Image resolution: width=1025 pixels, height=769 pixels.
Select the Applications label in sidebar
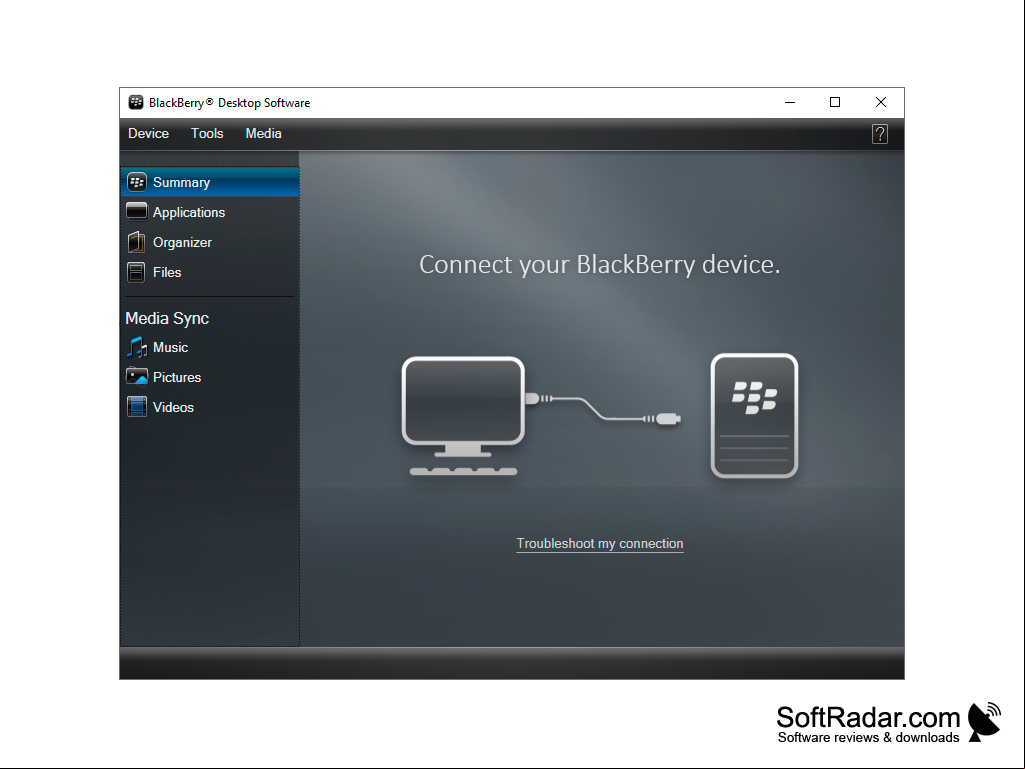coord(189,213)
